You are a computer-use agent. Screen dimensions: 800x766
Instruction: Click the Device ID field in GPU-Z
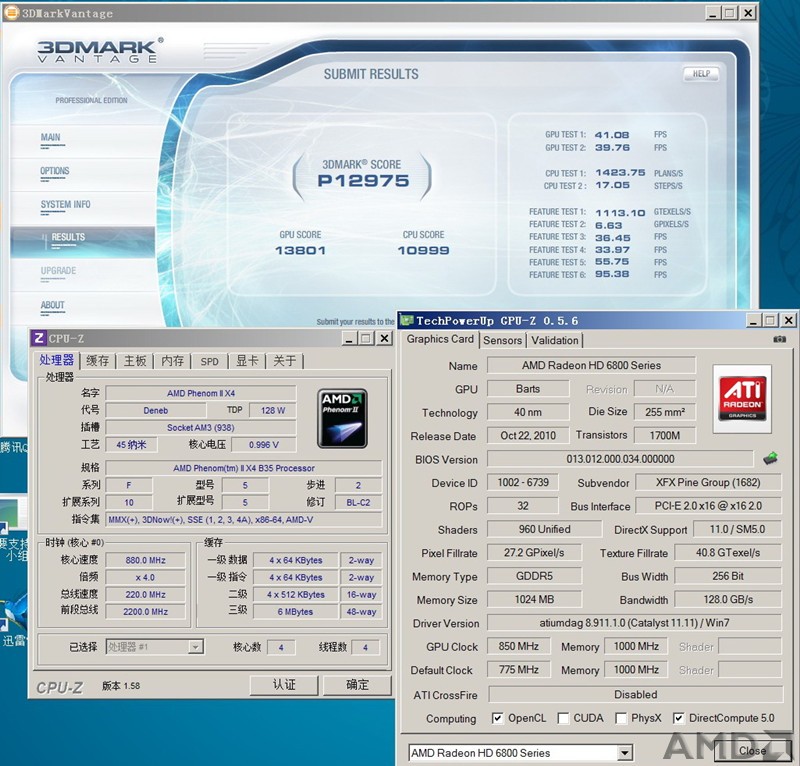523,483
